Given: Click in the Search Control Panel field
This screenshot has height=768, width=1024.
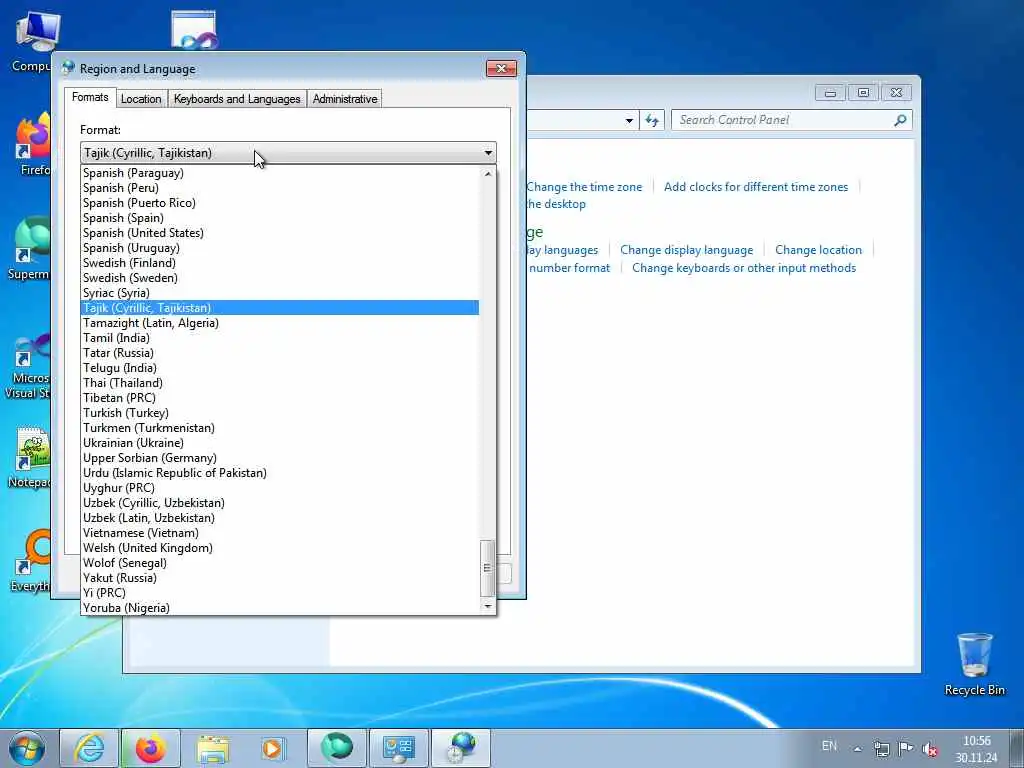Looking at the screenshot, I should pos(784,120).
